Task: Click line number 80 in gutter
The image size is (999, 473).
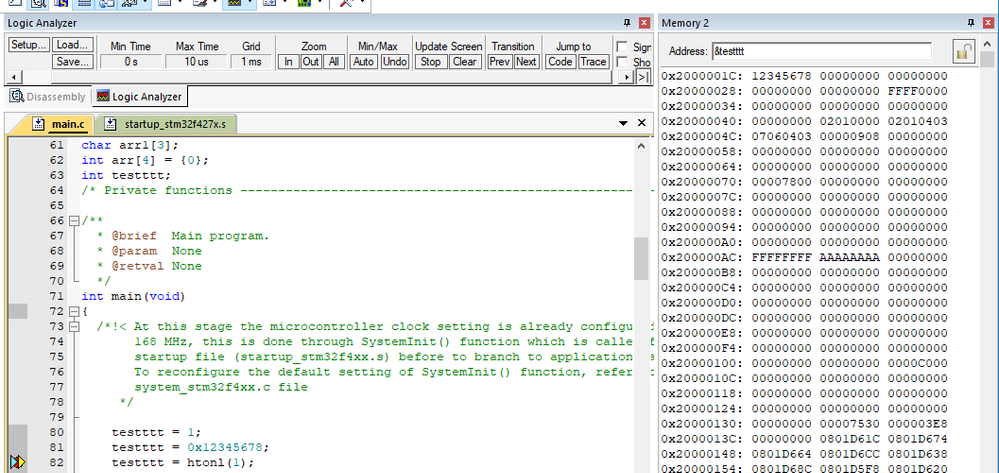Action: click(57, 432)
